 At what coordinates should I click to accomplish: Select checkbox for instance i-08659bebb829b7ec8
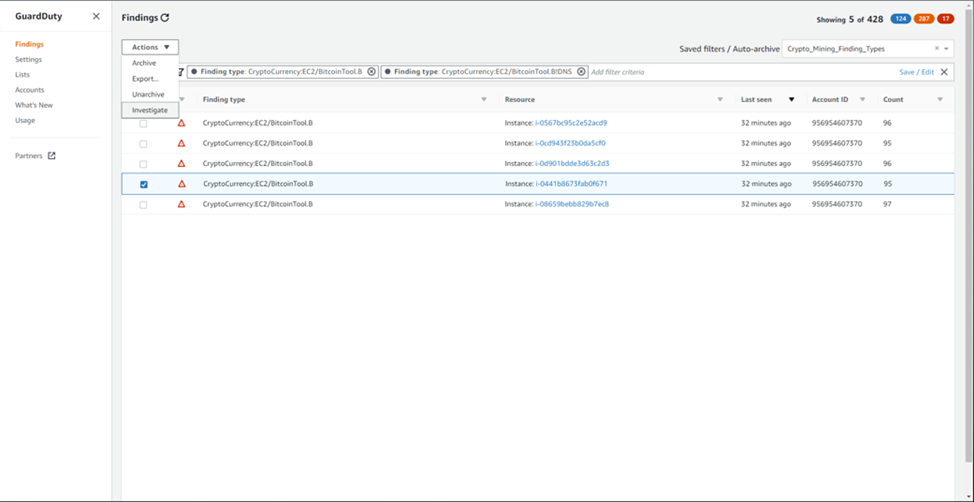tap(143, 204)
